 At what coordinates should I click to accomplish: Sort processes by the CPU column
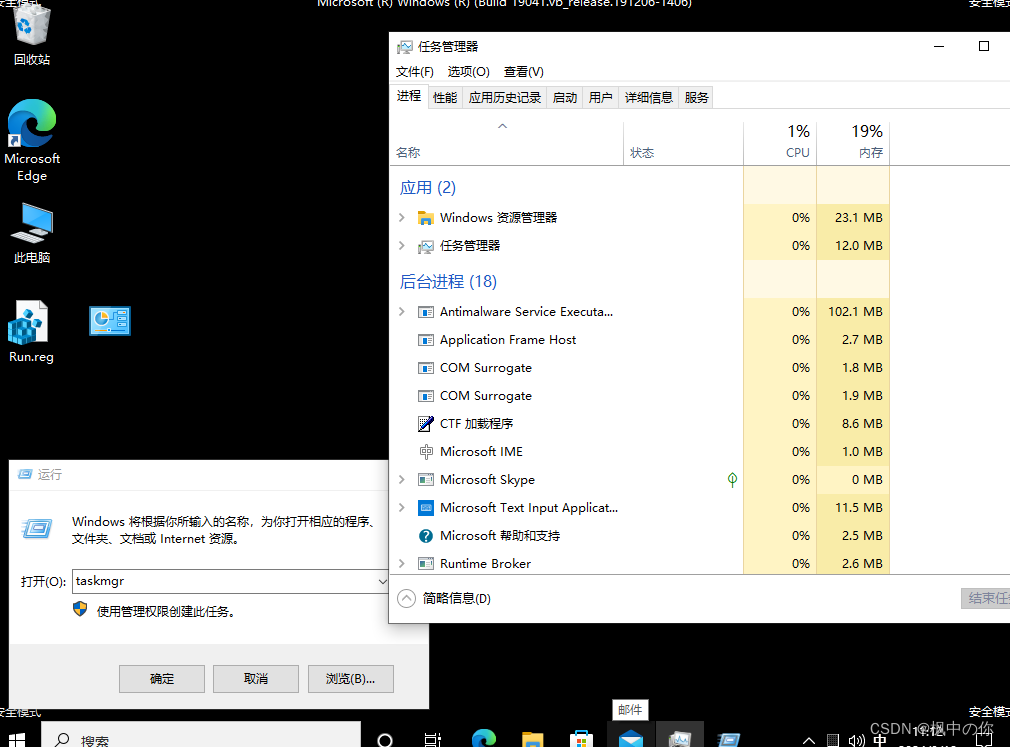pyautogui.click(x=780, y=144)
